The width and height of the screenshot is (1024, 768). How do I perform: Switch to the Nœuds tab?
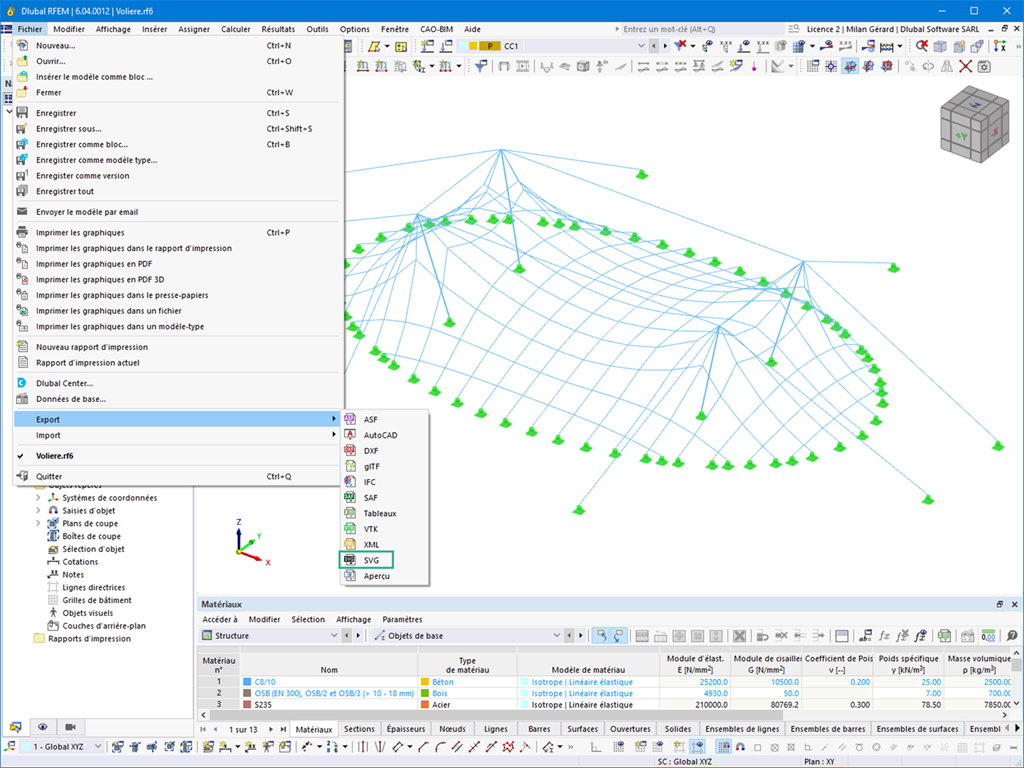point(453,729)
